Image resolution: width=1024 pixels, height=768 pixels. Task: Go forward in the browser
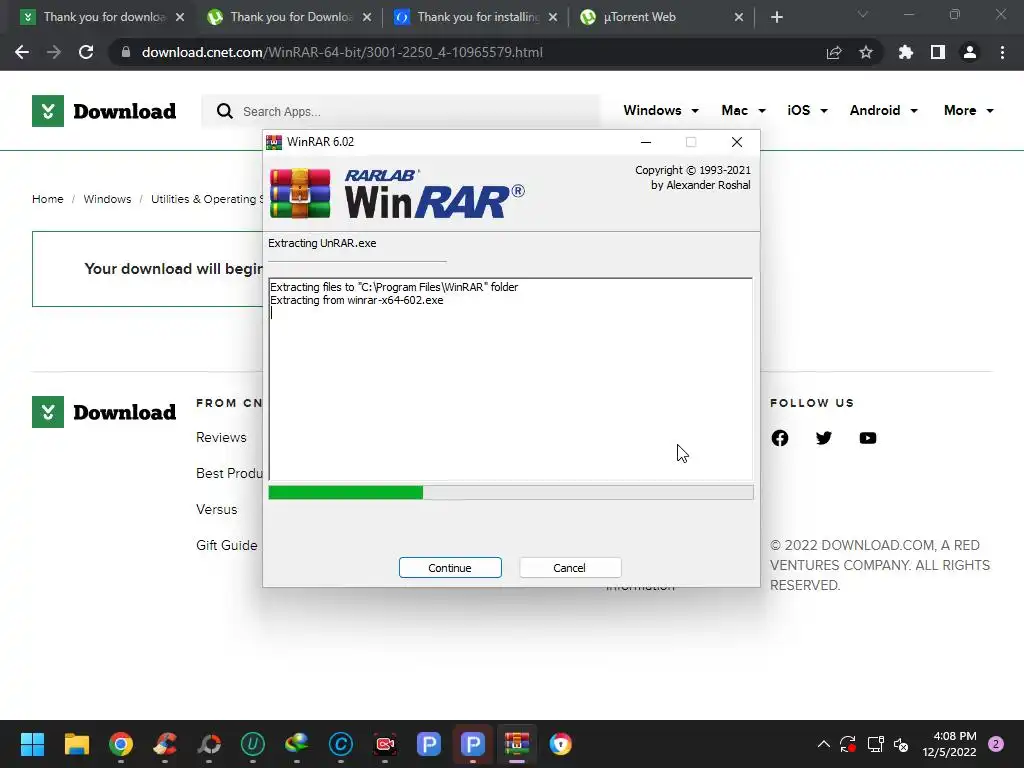[x=54, y=52]
